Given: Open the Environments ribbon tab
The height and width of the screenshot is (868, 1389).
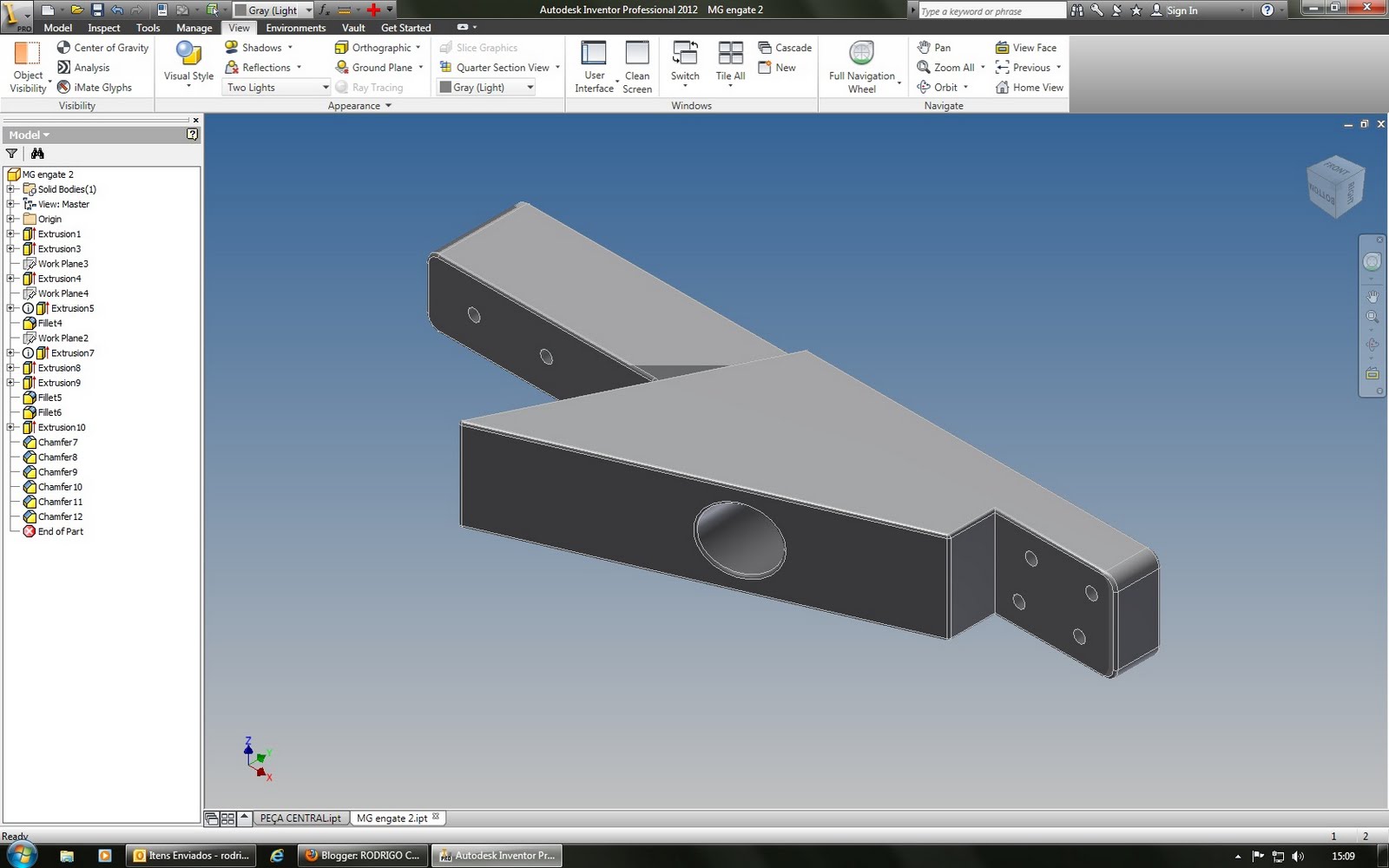Looking at the screenshot, I should pos(295,27).
